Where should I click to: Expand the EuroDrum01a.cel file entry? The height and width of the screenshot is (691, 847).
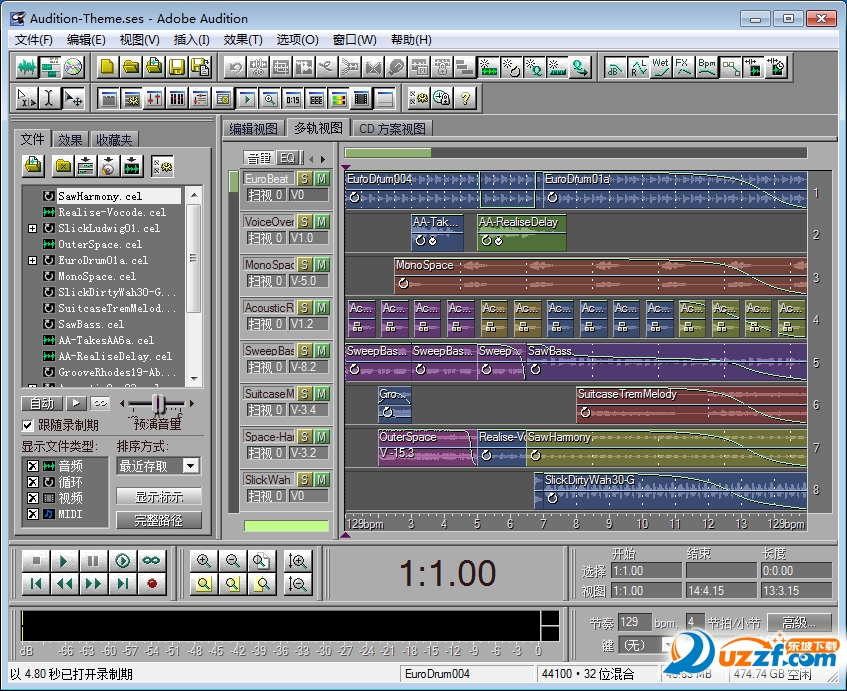pyautogui.click(x=33, y=261)
